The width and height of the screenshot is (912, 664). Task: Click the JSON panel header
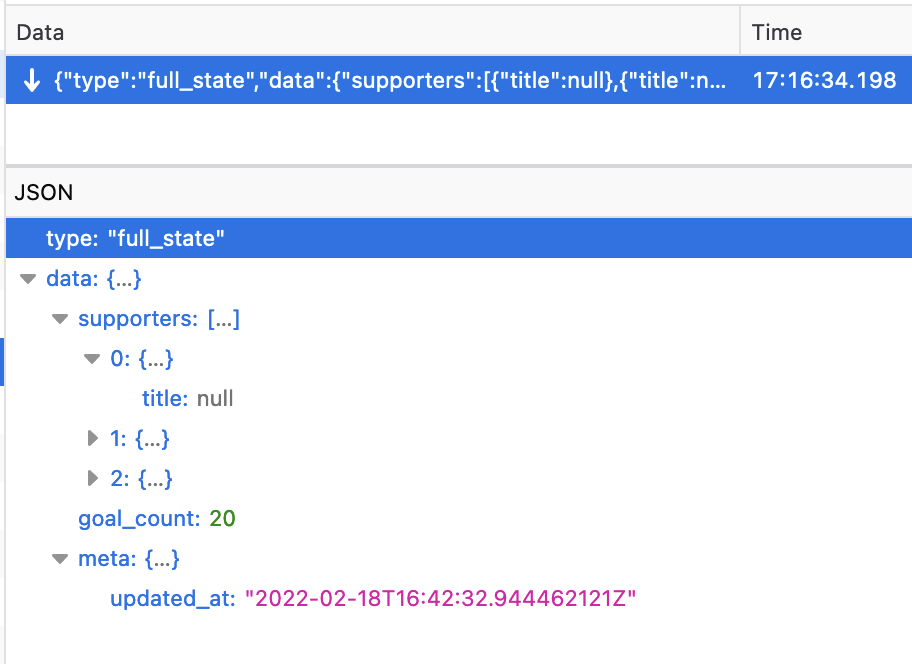(x=34, y=192)
